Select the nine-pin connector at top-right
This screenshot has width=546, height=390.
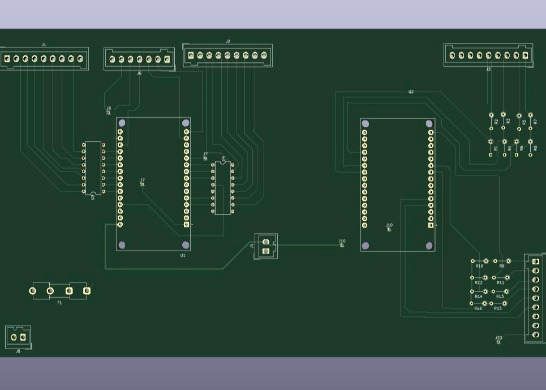coord(488,55)
